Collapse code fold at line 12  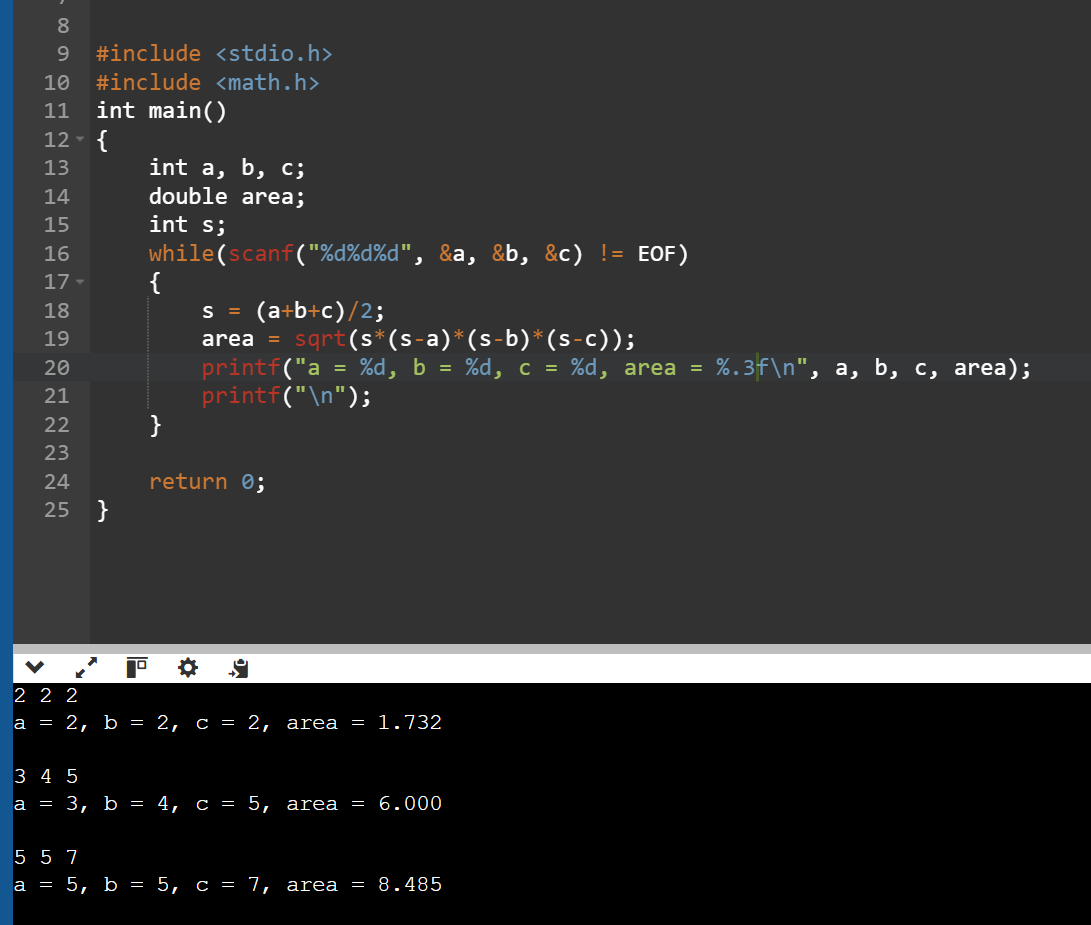click(x=80, y=139)
